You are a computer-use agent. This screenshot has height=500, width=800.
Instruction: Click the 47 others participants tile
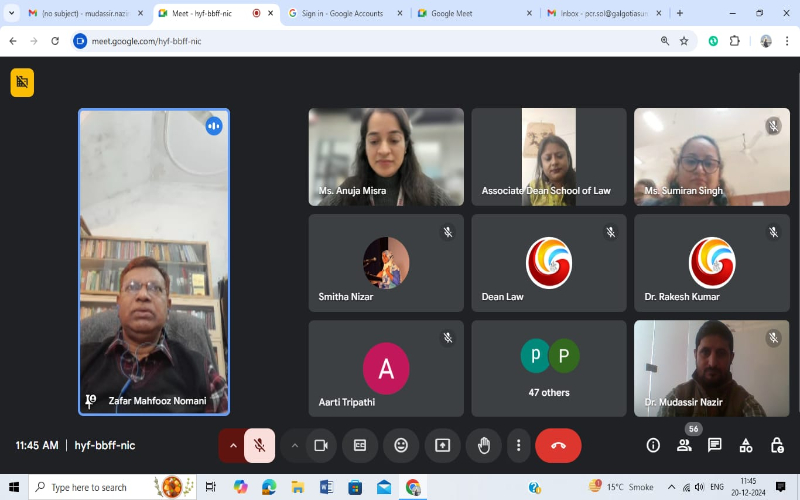coord(549,368)
